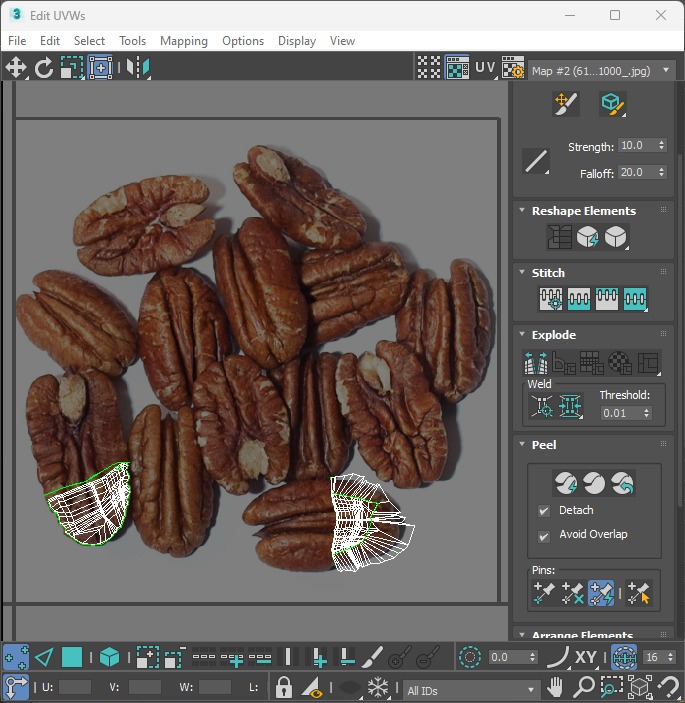685x703 pixels.
Task: Click the Falloff value field
Action: [637, 172]
